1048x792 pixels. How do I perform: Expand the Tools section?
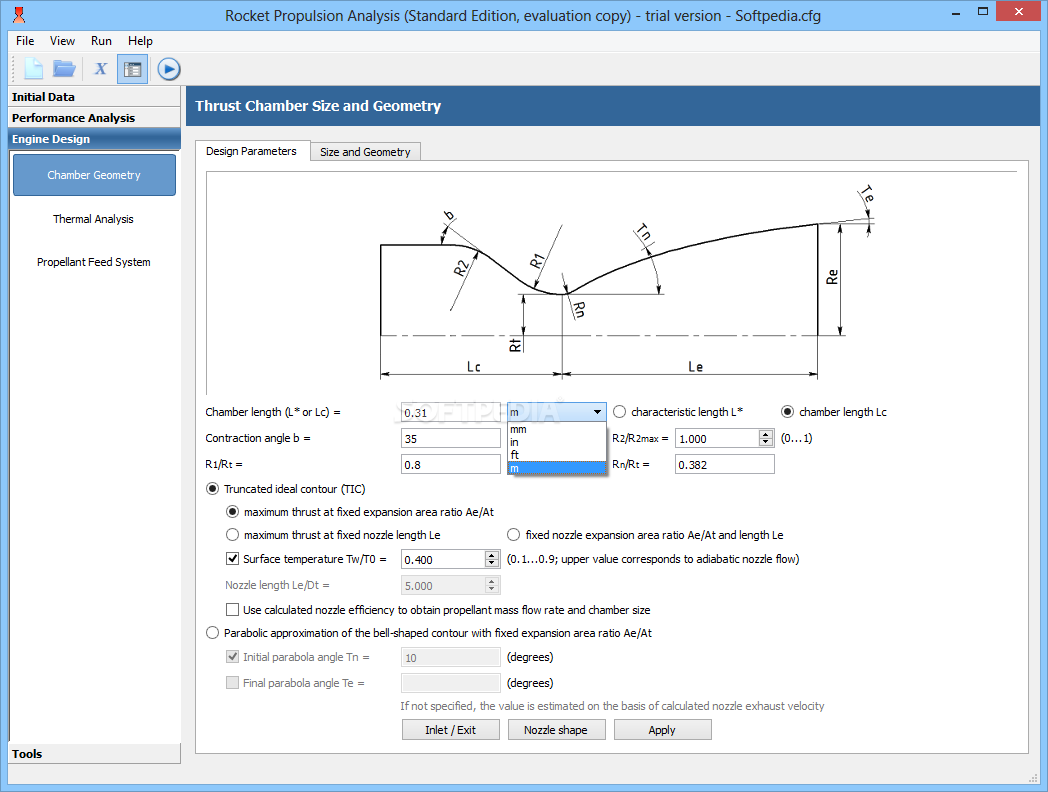click(x=94, y=754)
